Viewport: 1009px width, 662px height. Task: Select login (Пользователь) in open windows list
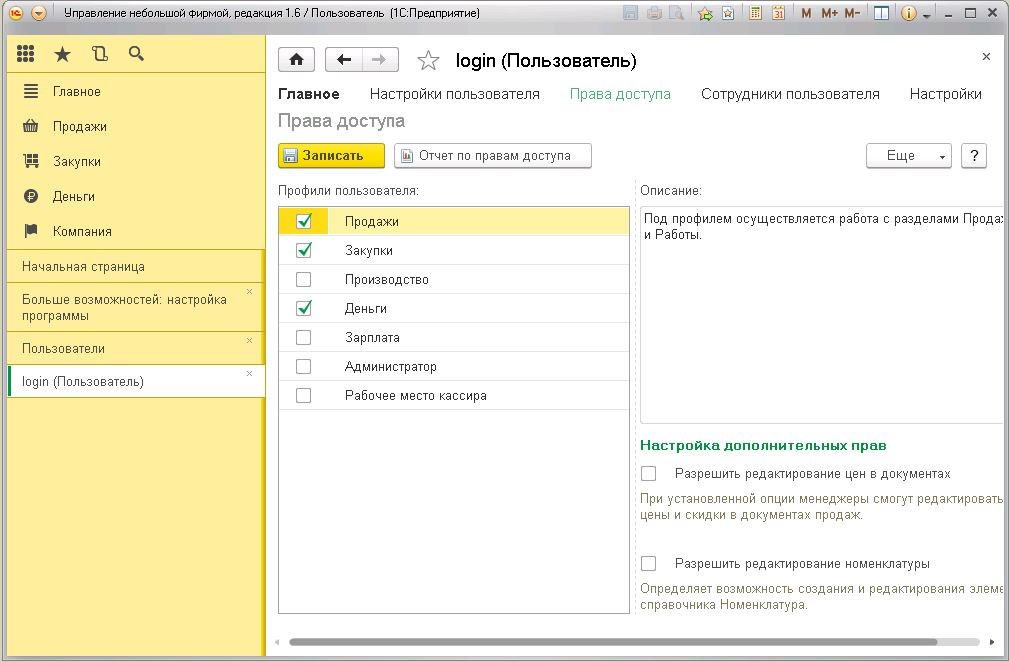click(x=135, y=382)
